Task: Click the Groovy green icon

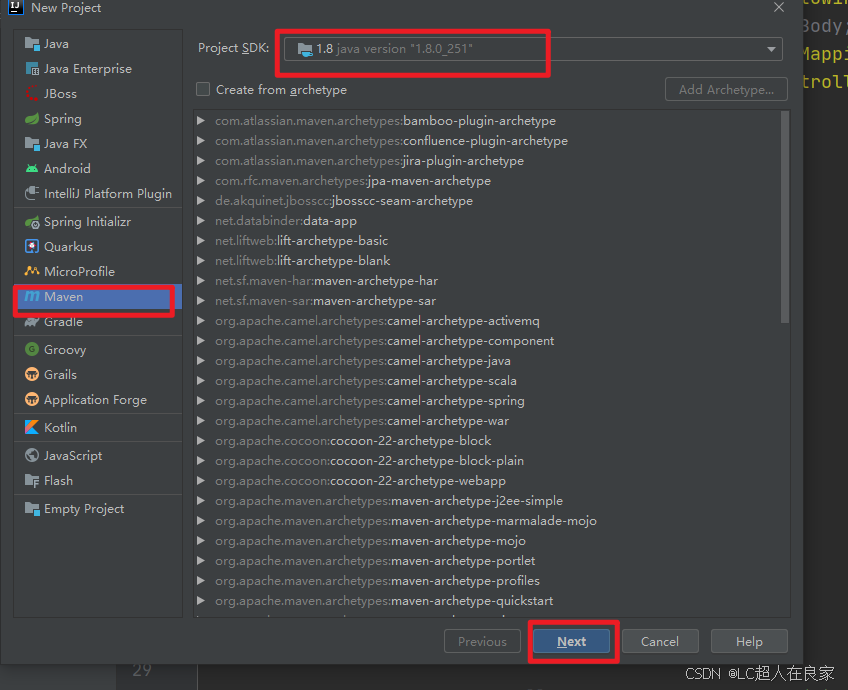Action: [x=32, y=349]
